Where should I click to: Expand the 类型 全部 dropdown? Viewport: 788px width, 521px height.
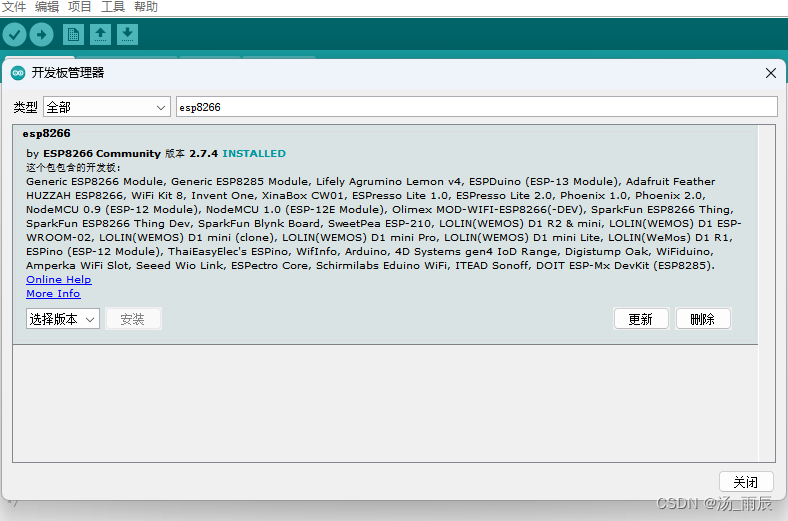pos(107,107)
